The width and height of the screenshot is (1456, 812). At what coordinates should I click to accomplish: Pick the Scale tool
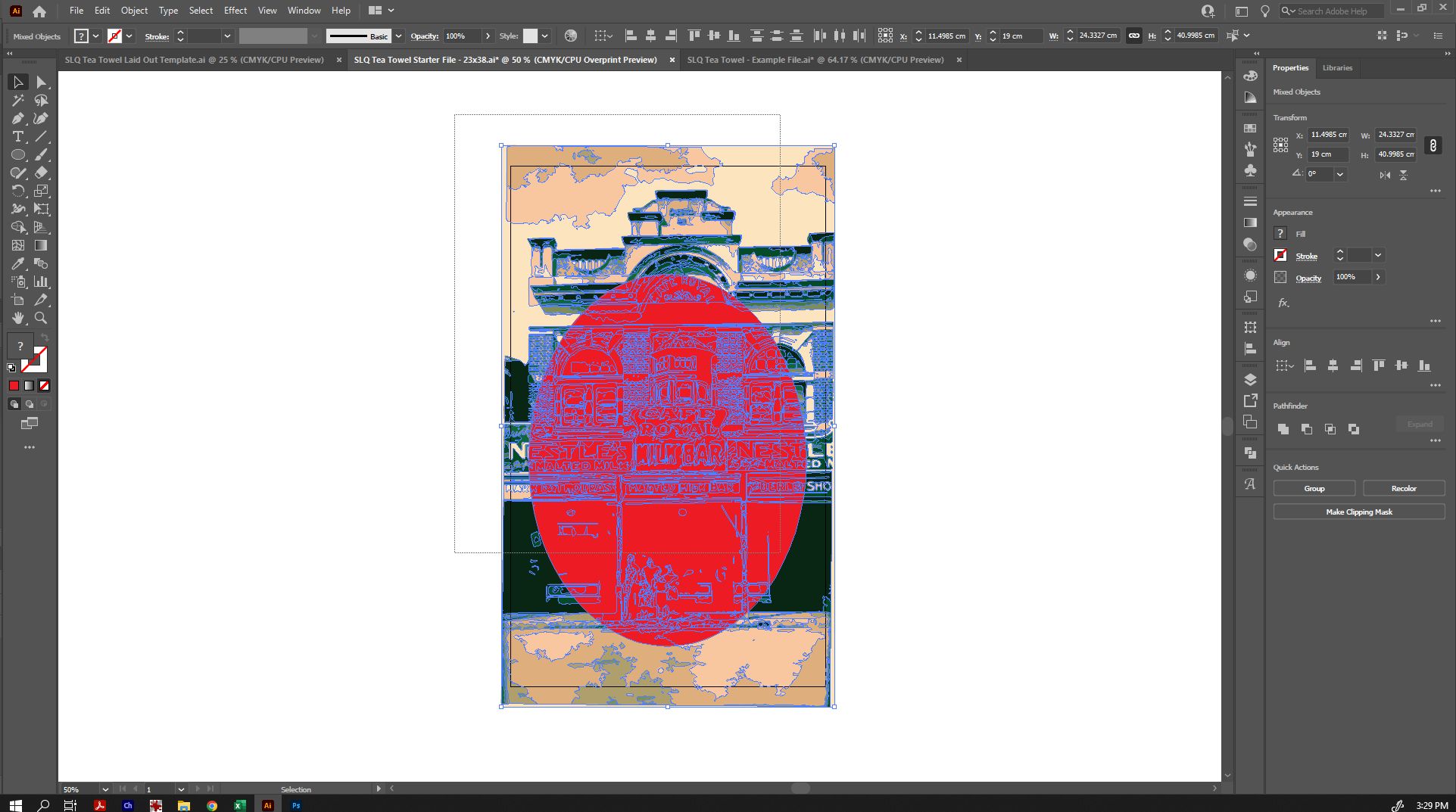[42, 191]
